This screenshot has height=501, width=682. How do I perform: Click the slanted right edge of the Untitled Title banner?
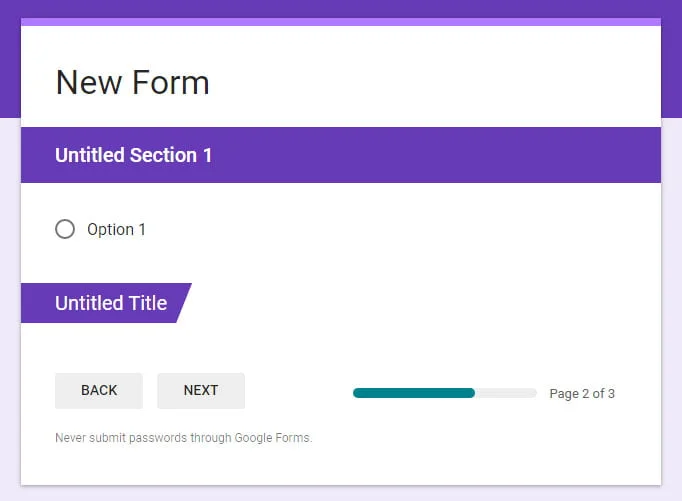pyautogui.click(x=183, y=303)
